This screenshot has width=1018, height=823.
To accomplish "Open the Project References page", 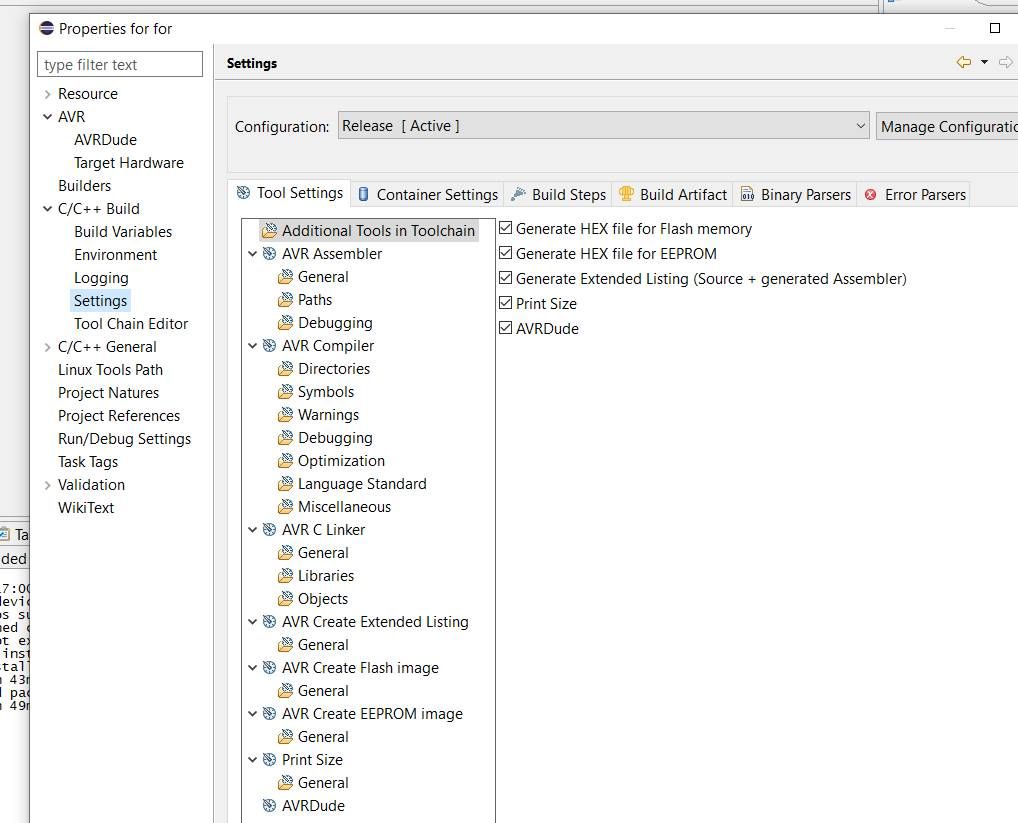I will tap(119, 415).
